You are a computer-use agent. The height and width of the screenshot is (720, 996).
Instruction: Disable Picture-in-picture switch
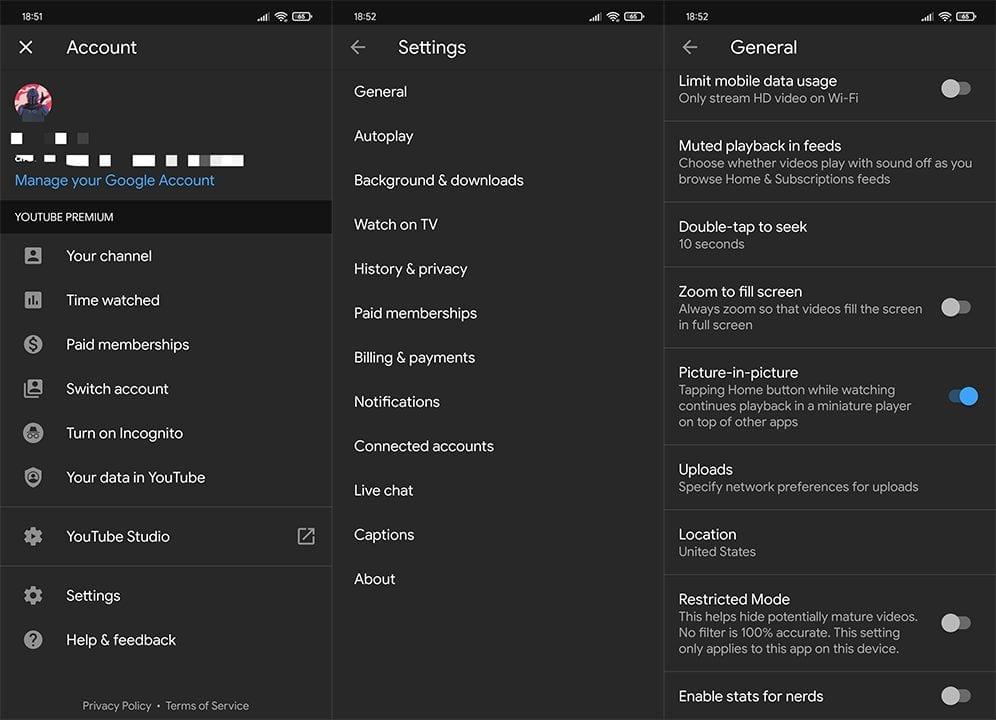pos(963,396)
